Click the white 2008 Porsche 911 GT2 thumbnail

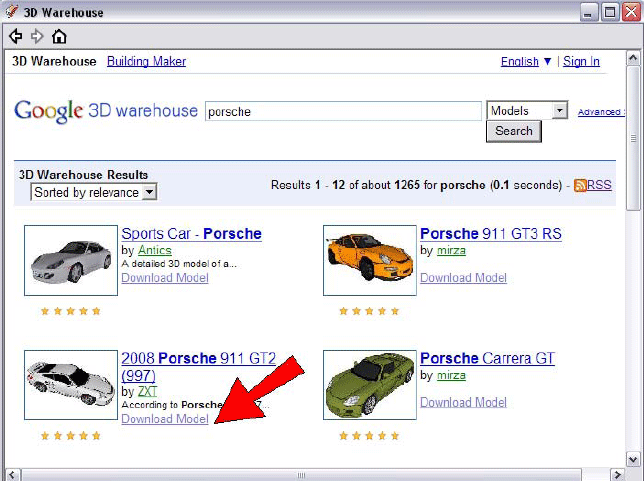coord(71,385)
